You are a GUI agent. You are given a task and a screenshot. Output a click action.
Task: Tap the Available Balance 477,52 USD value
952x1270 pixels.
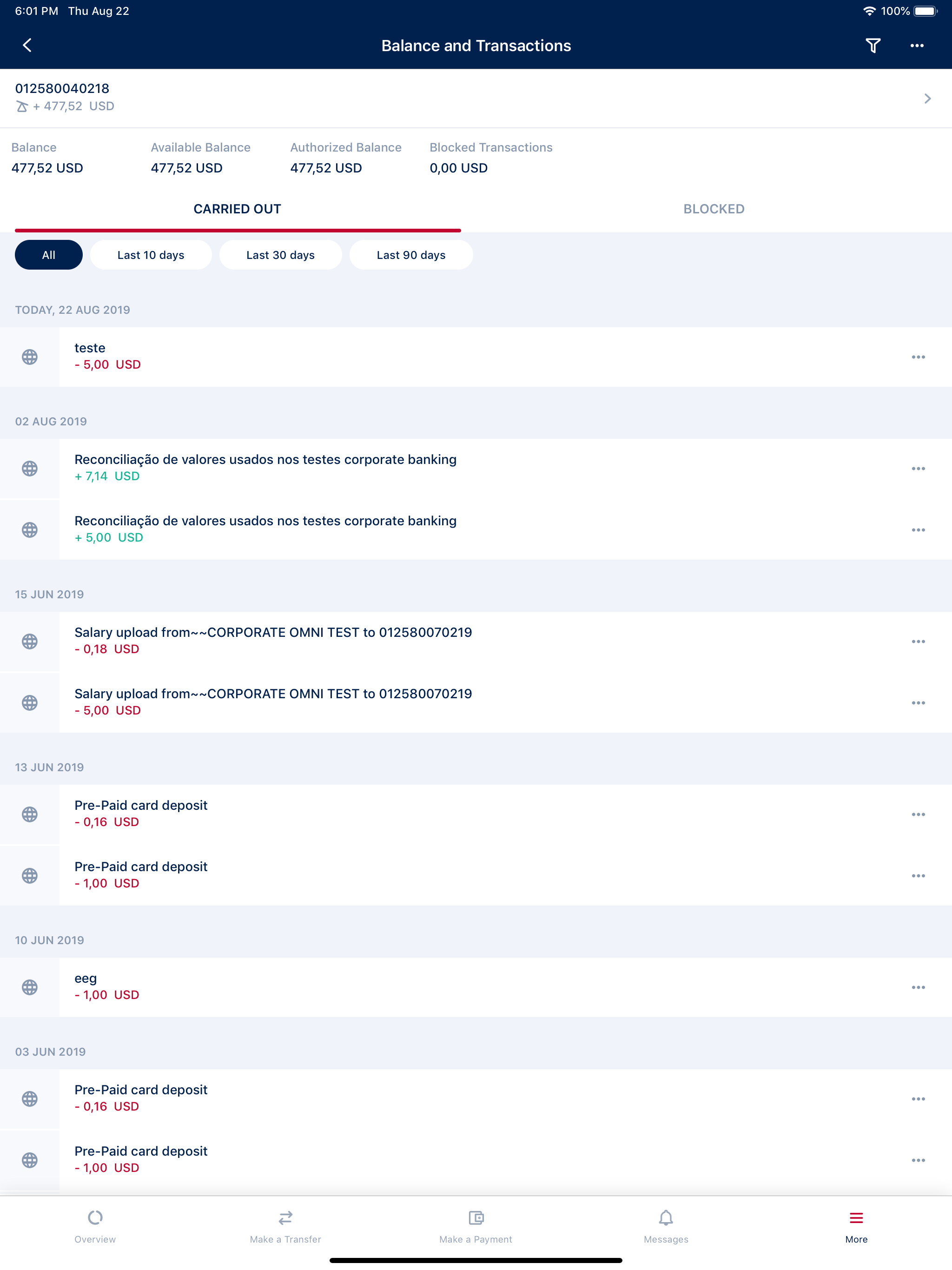(186, 168)
